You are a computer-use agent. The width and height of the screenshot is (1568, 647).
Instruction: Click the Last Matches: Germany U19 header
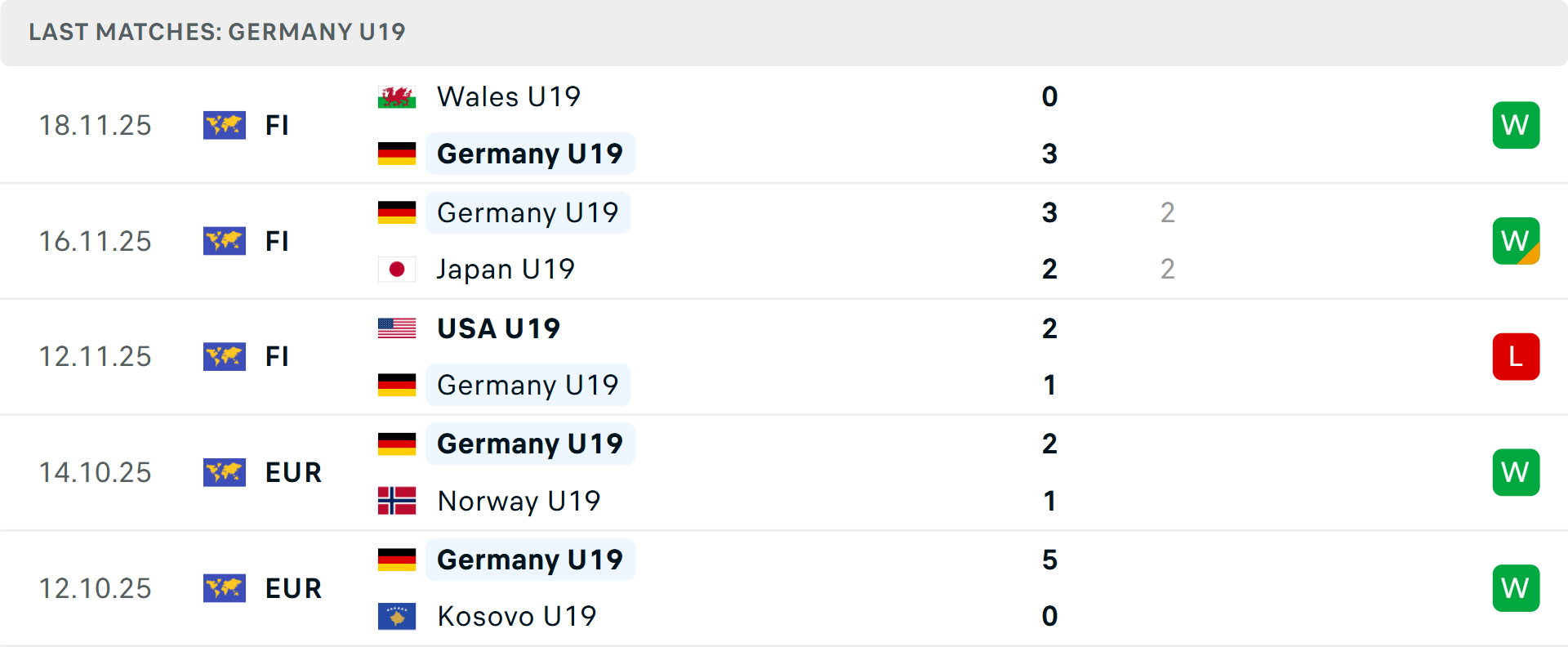click(x=217, y=32)
